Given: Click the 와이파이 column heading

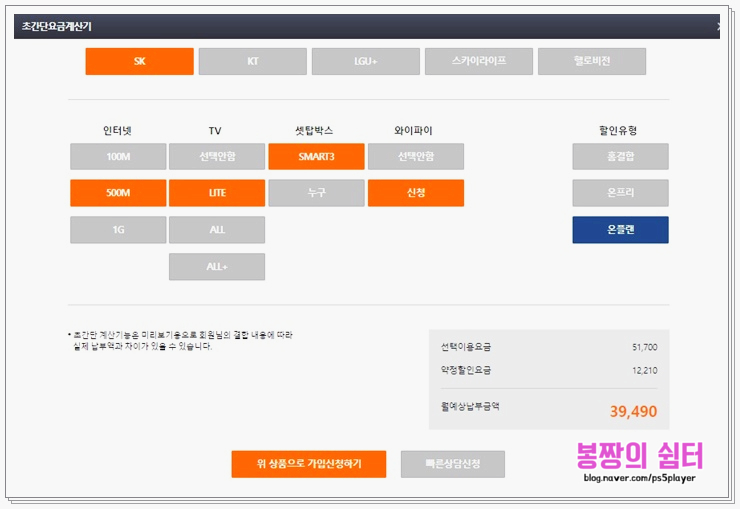Looking at the screenshot, I should pyautogui.click(x=413, y=131).
